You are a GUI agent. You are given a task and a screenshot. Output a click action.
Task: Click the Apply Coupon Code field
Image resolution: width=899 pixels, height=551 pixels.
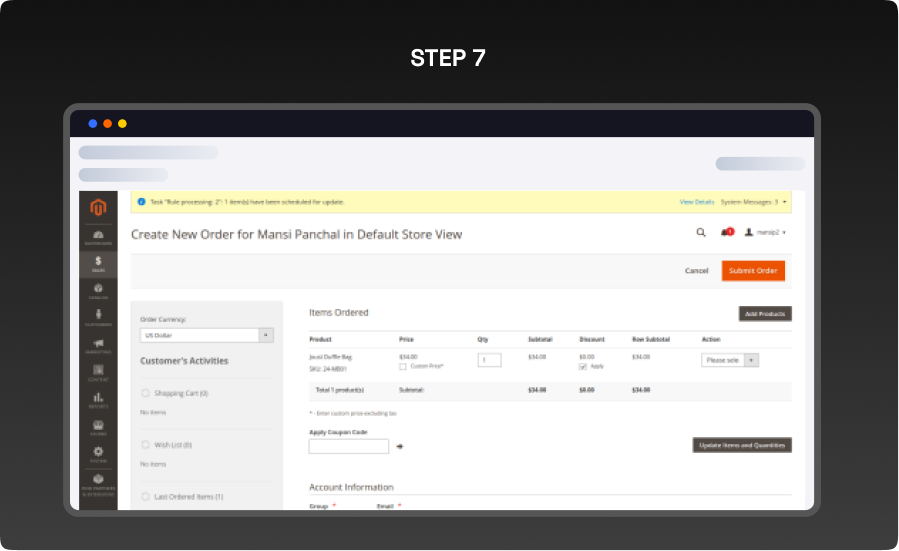tap(348, 446)
